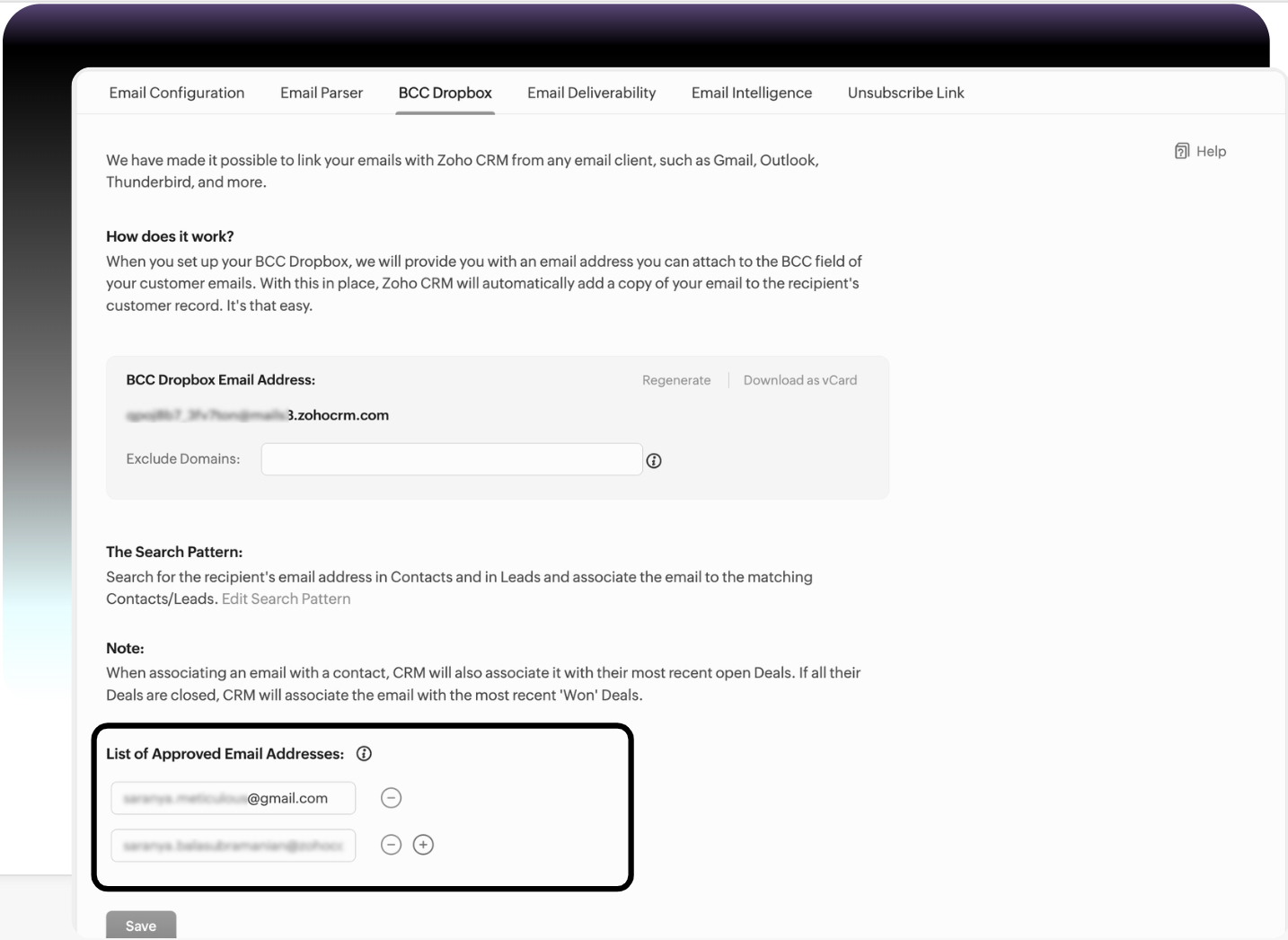Click the Edit Search Pattern link

point(286,599)
